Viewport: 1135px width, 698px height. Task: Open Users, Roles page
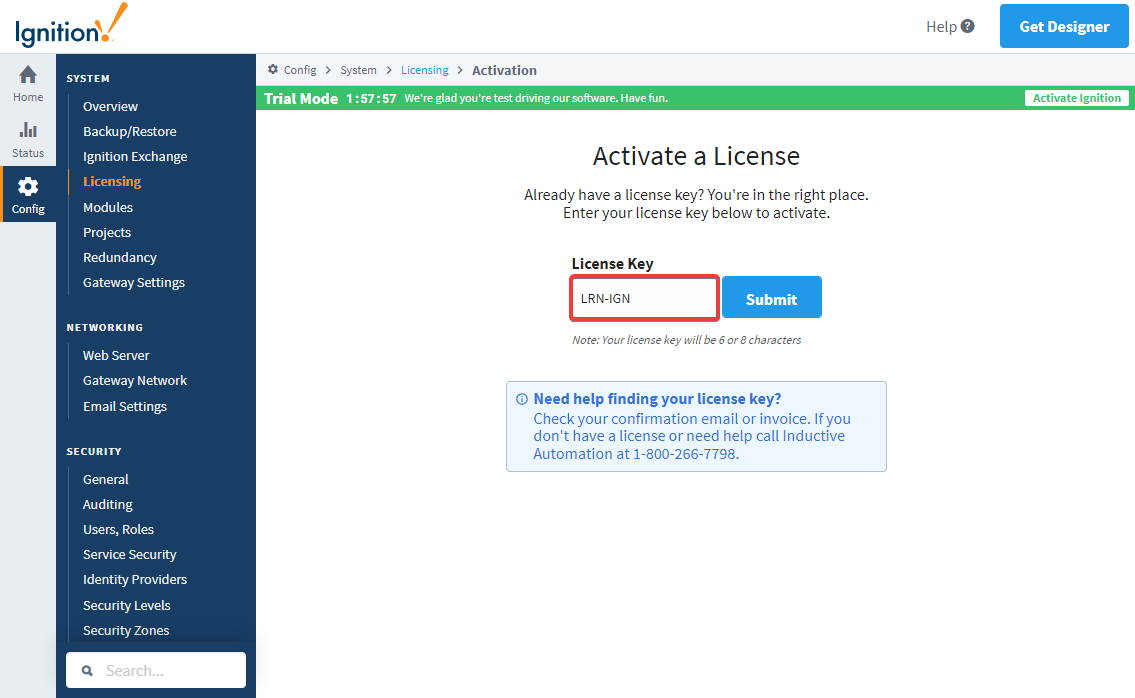118,529
